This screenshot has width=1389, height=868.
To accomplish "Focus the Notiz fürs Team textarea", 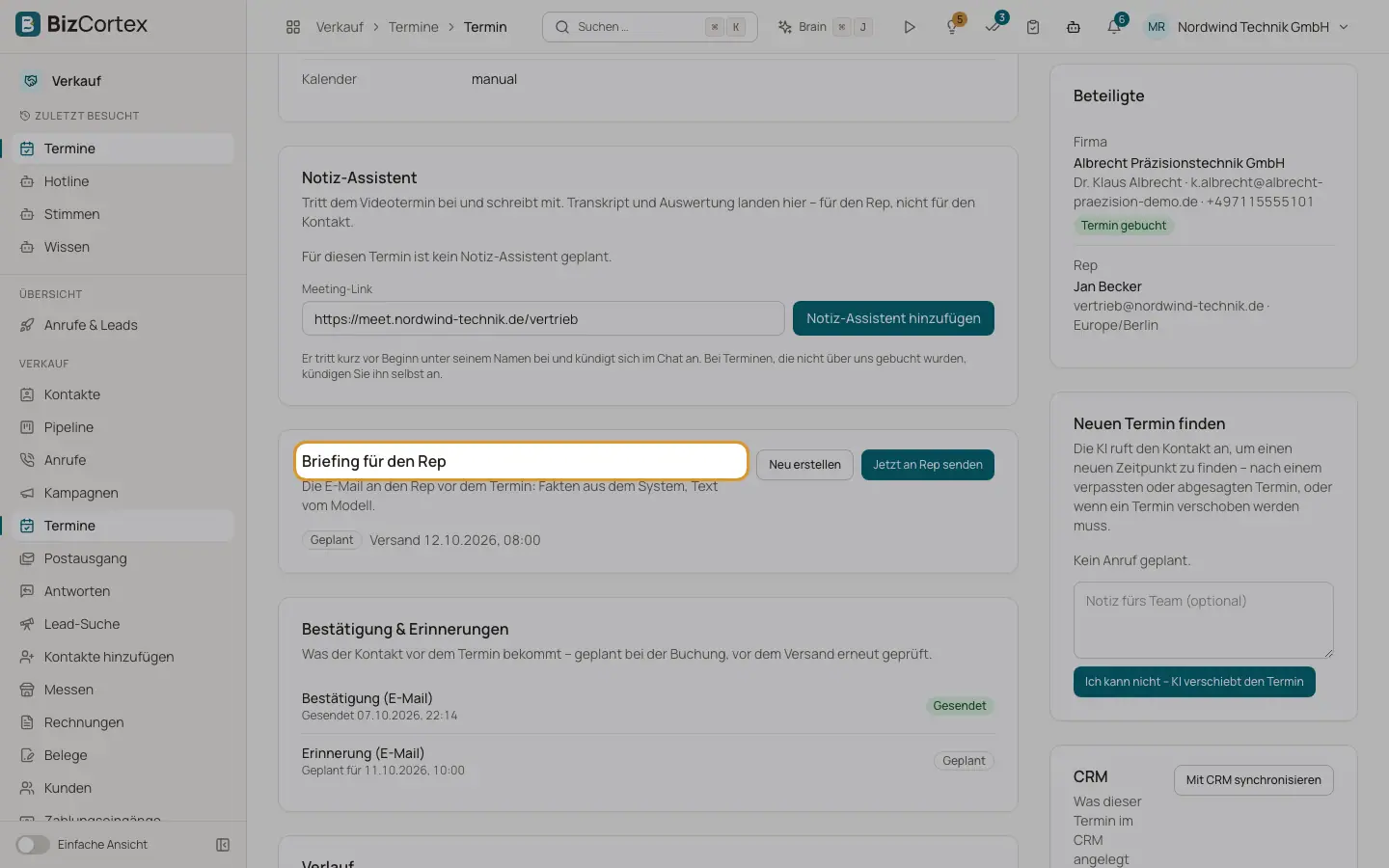I will [x=1203, y=620].
